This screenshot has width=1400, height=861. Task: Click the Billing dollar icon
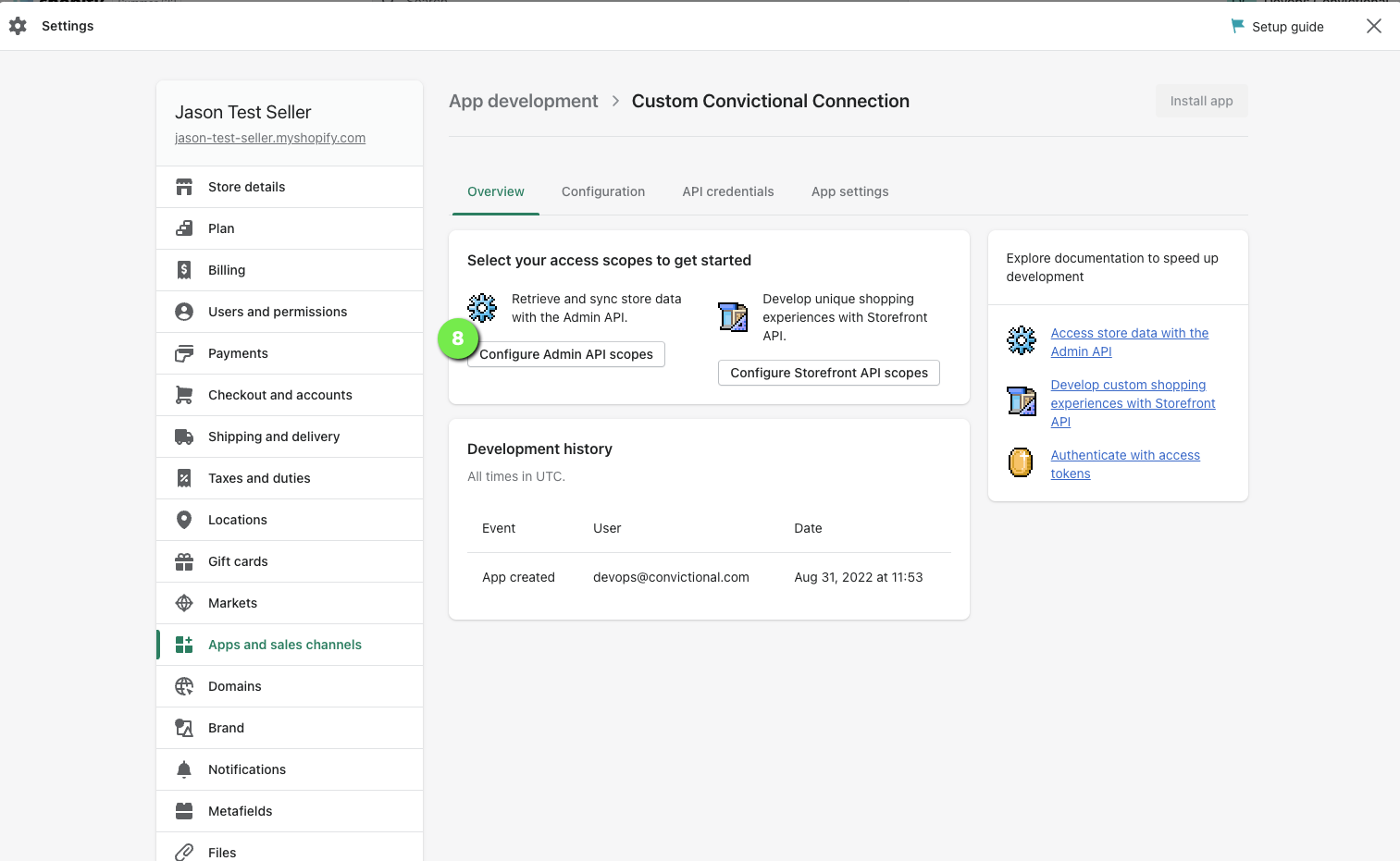tap(184, 270)
